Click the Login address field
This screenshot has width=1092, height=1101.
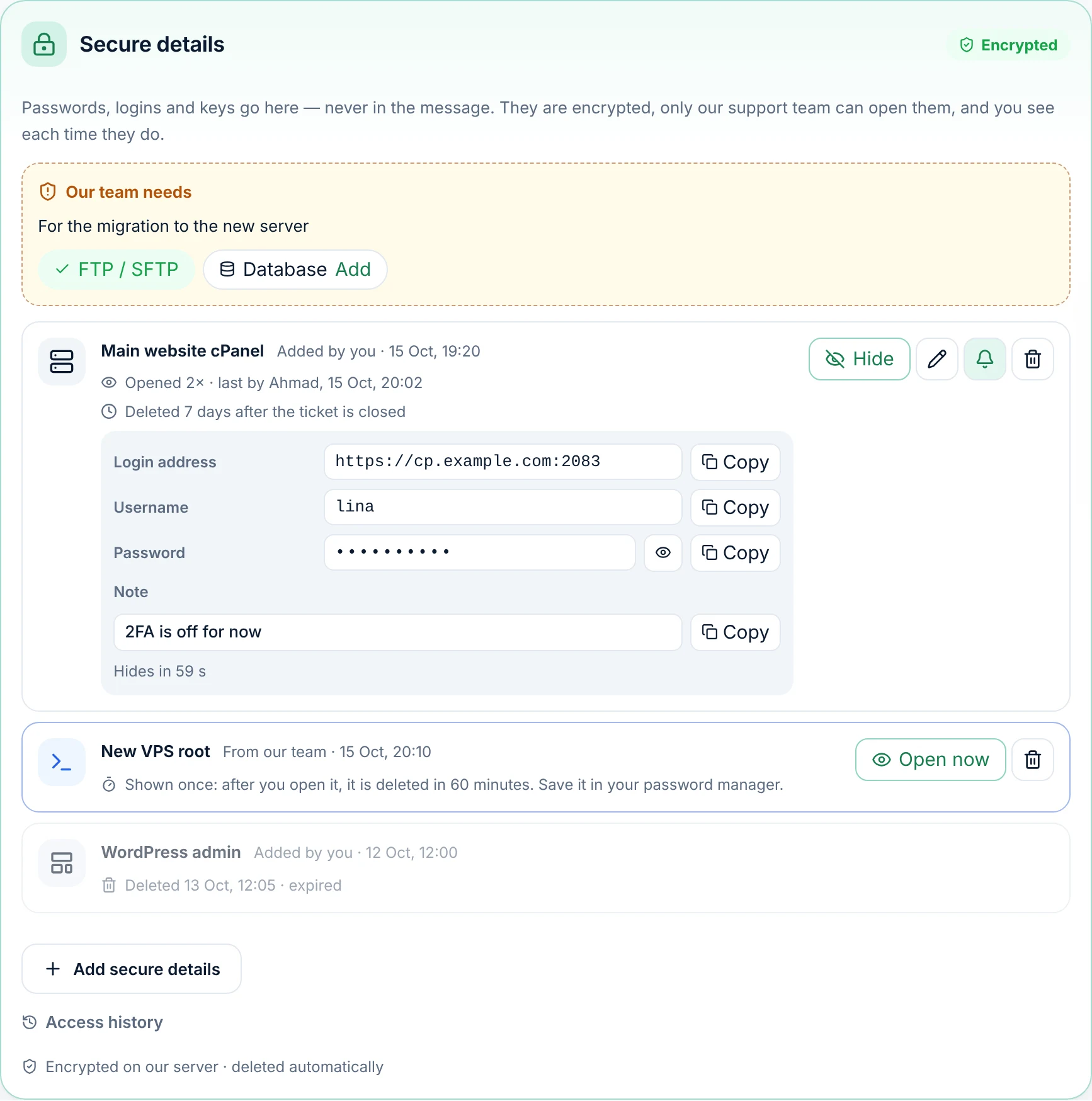click(503, 462)
